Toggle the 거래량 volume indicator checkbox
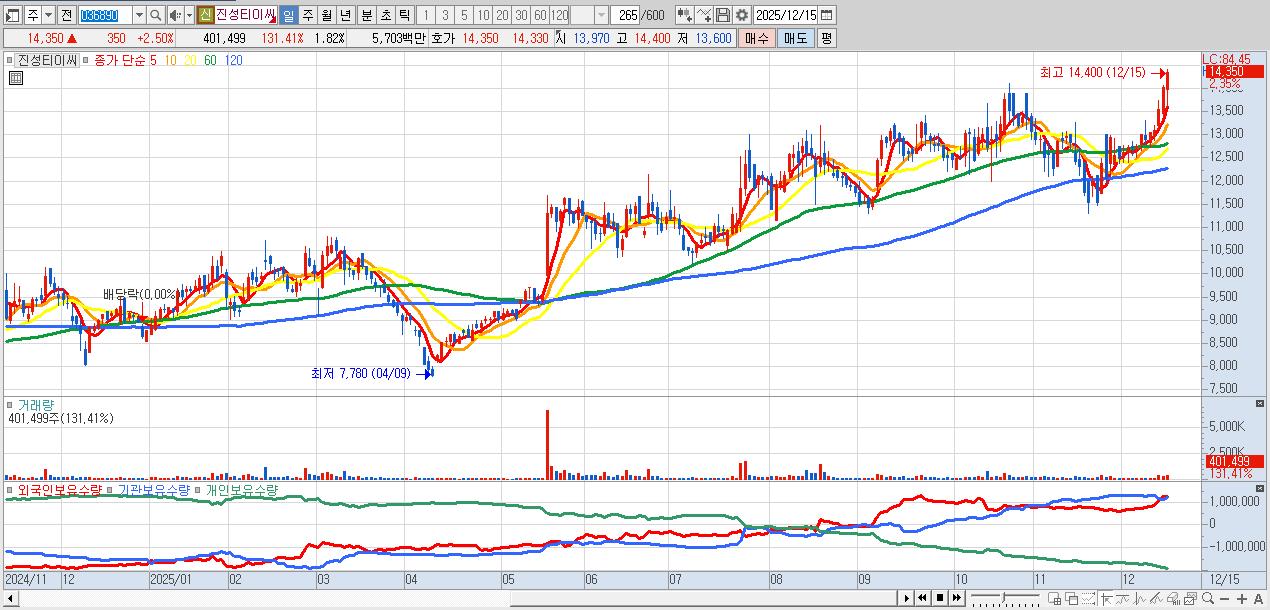This screenshot has height=610, width=1270. pos(12,405)
